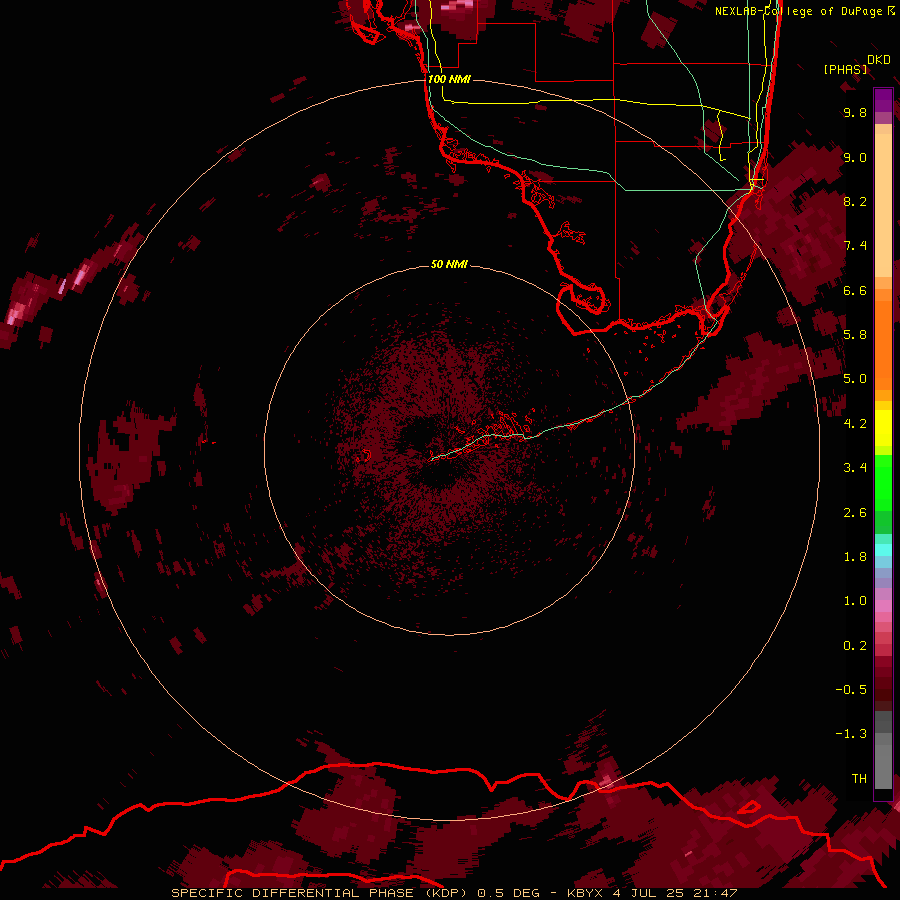Select the 4.2 scale value

click(855, 424)
